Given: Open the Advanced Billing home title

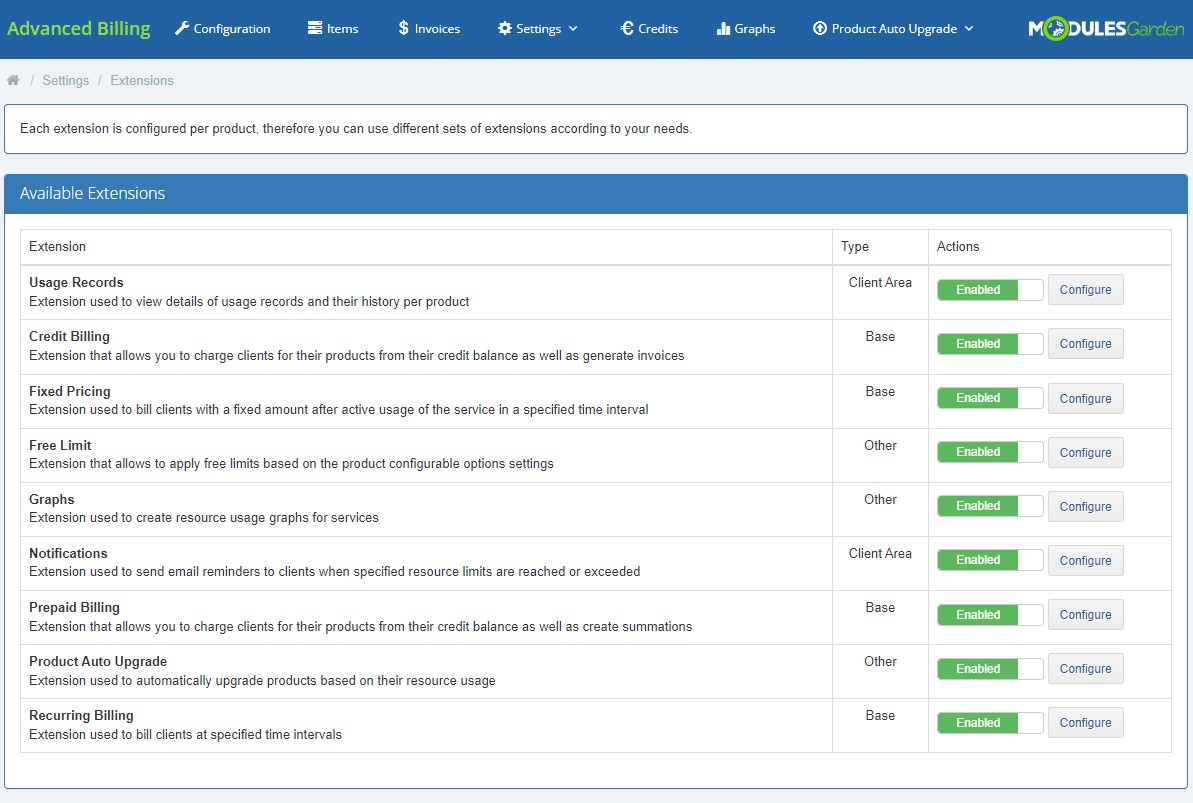Looking at the screenshot, I should click(79, 29).
